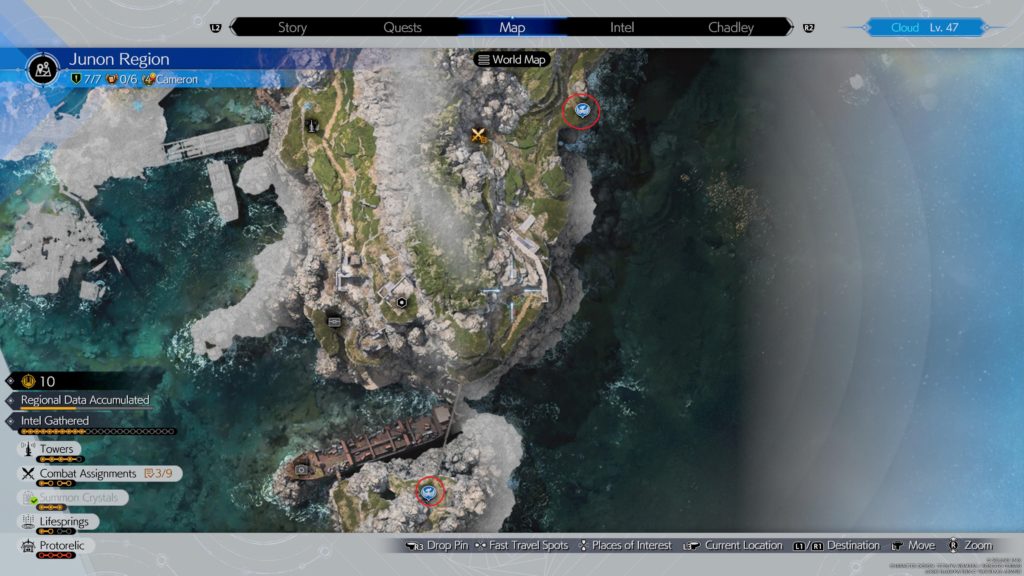Click the tower icon on the map

point(313,126)
